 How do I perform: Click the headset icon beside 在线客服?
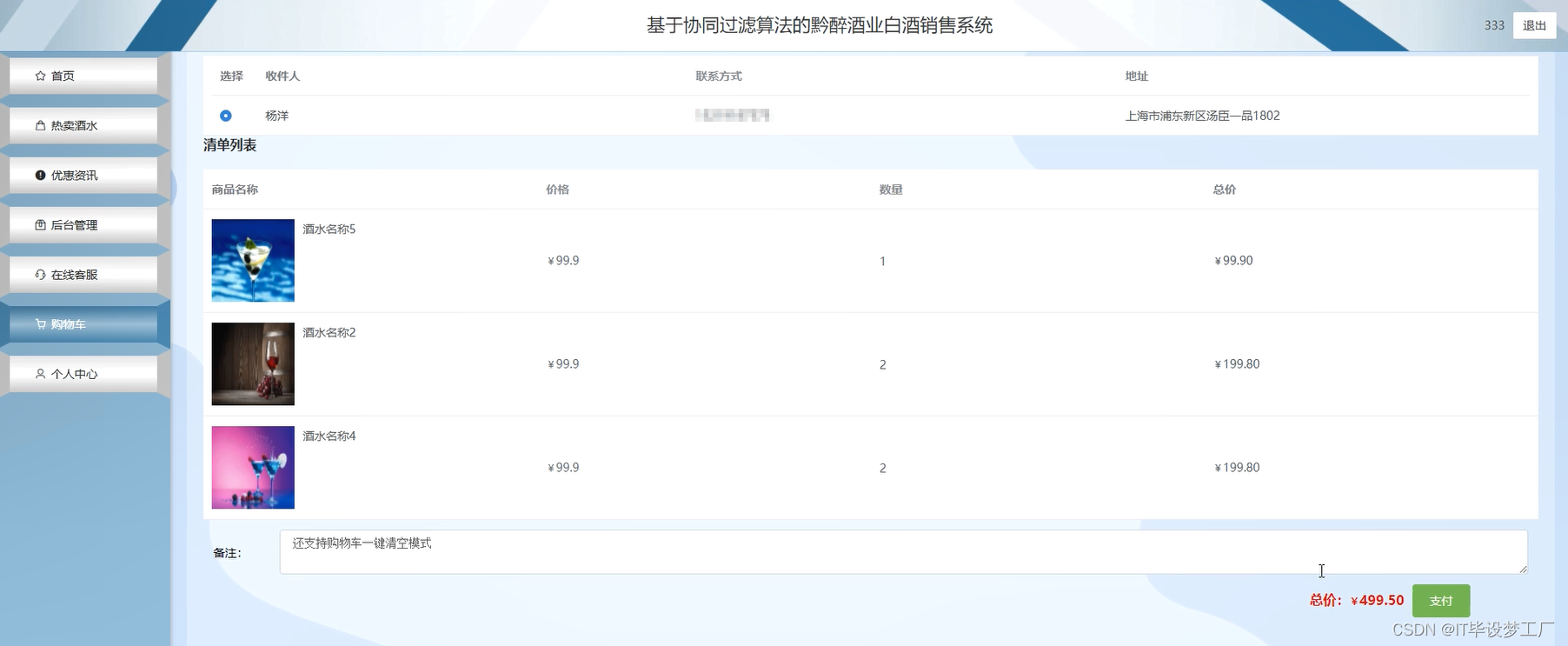pyautogui.click(x=40, y=274)
